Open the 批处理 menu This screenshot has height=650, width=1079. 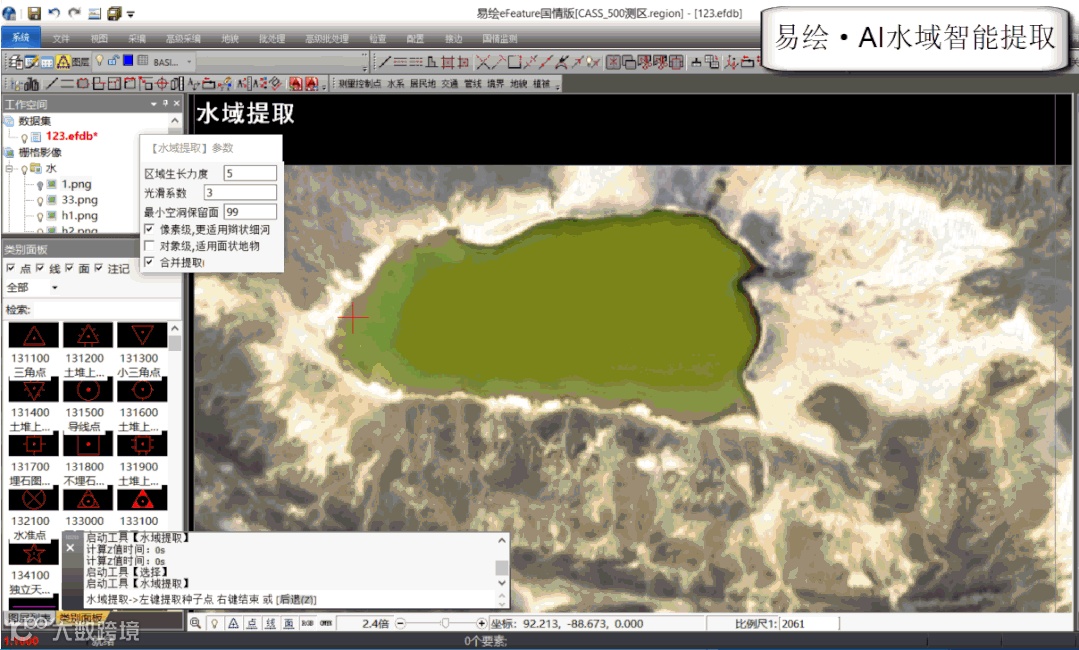[272, 39]
